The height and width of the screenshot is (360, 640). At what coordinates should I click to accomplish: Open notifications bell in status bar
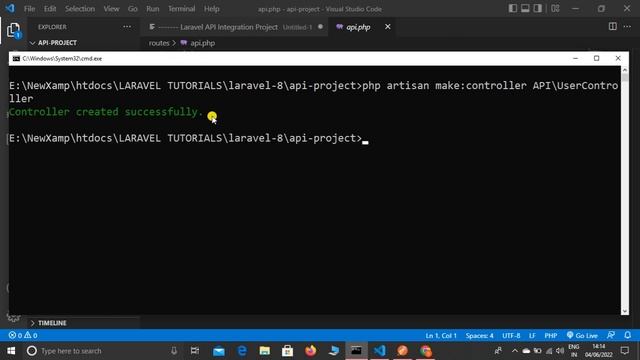tap(628, 335)
